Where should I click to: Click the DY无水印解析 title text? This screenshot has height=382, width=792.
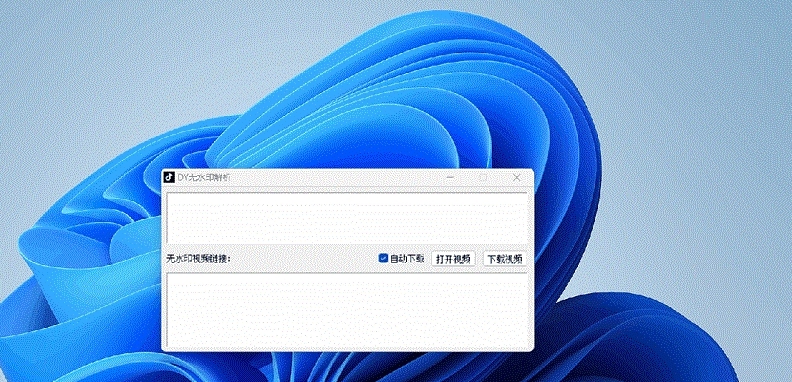point(203,177)
